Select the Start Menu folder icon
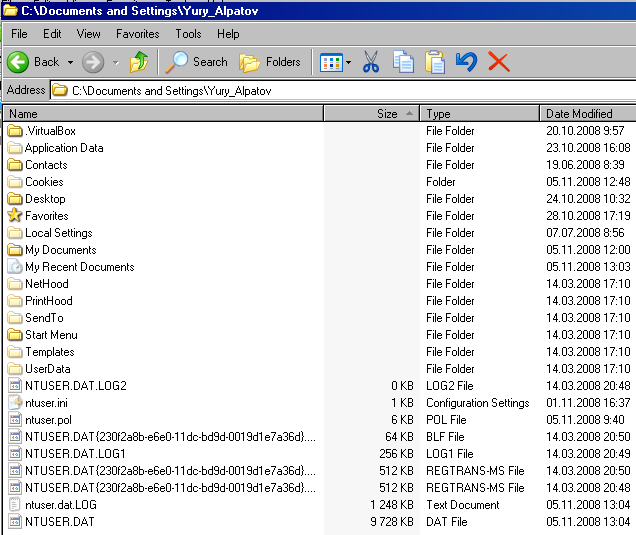The height and width of the screenshot is (535, 636). (15, 335)
